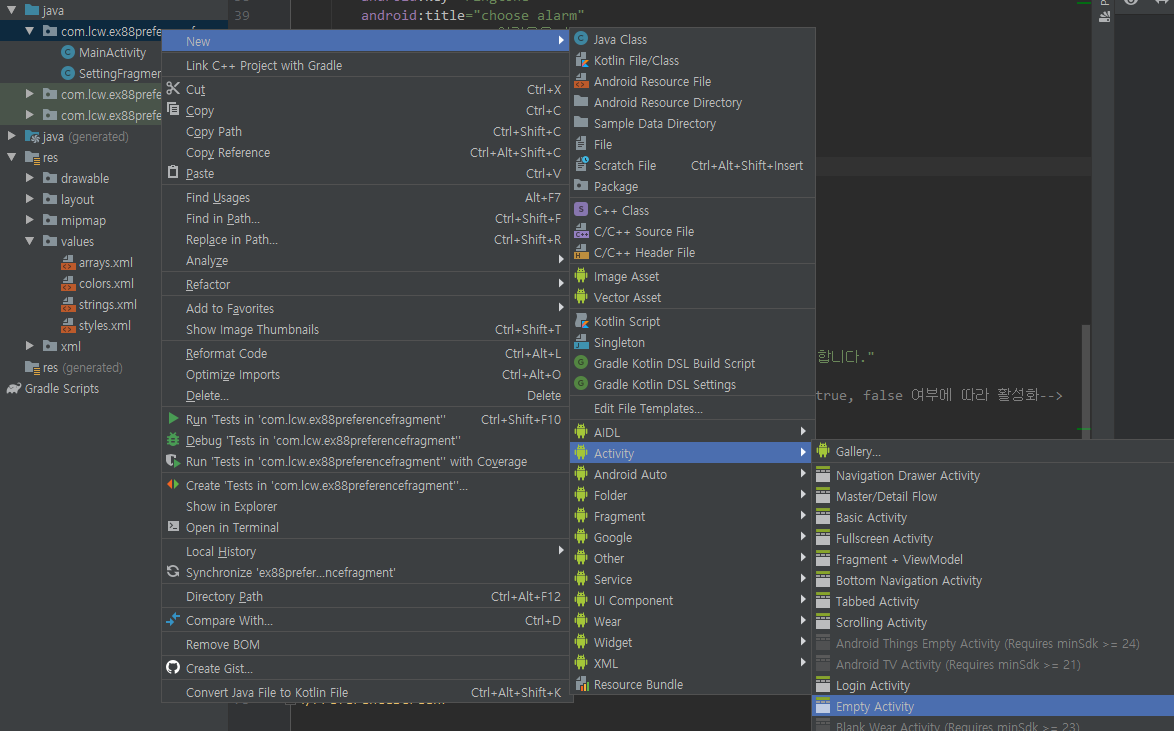Click the Image Asset android icon
1174x731 pixels.
[581, 276]
